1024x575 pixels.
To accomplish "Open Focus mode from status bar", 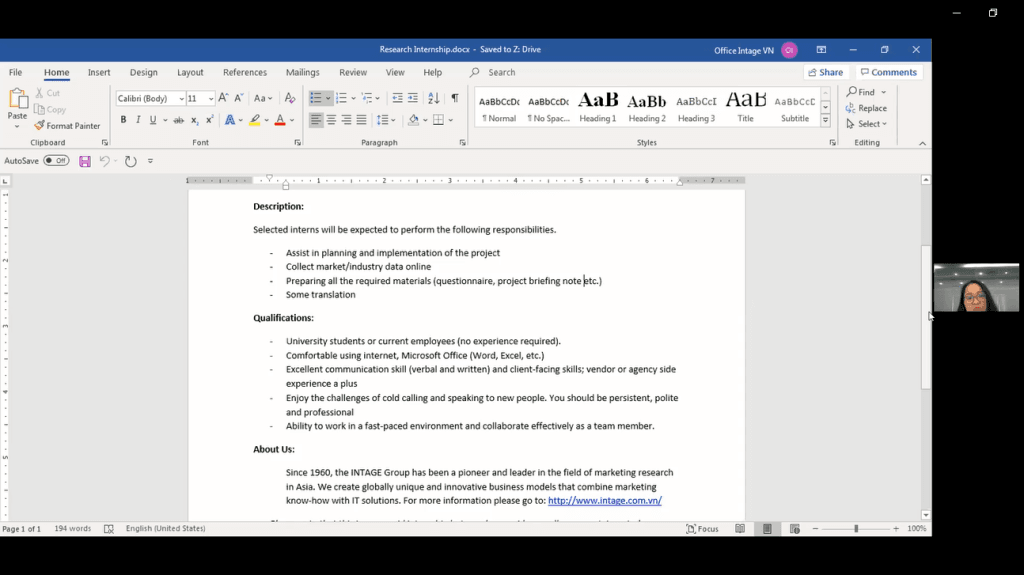I will (x=702, y=529).
